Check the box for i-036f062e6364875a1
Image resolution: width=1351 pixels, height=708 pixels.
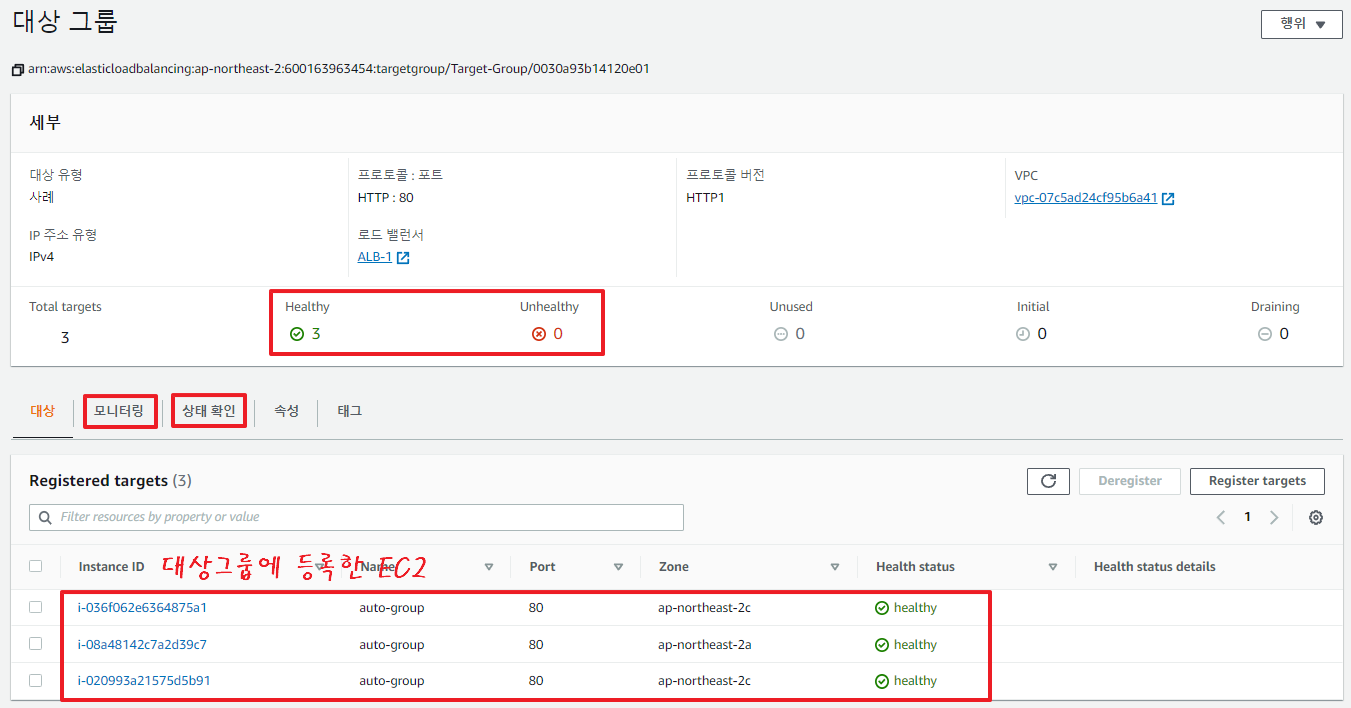tap(36, 607)
